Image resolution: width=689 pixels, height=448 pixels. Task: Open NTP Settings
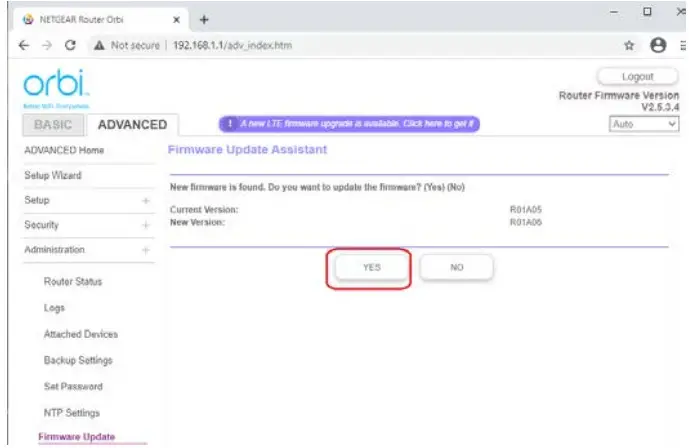72,413
